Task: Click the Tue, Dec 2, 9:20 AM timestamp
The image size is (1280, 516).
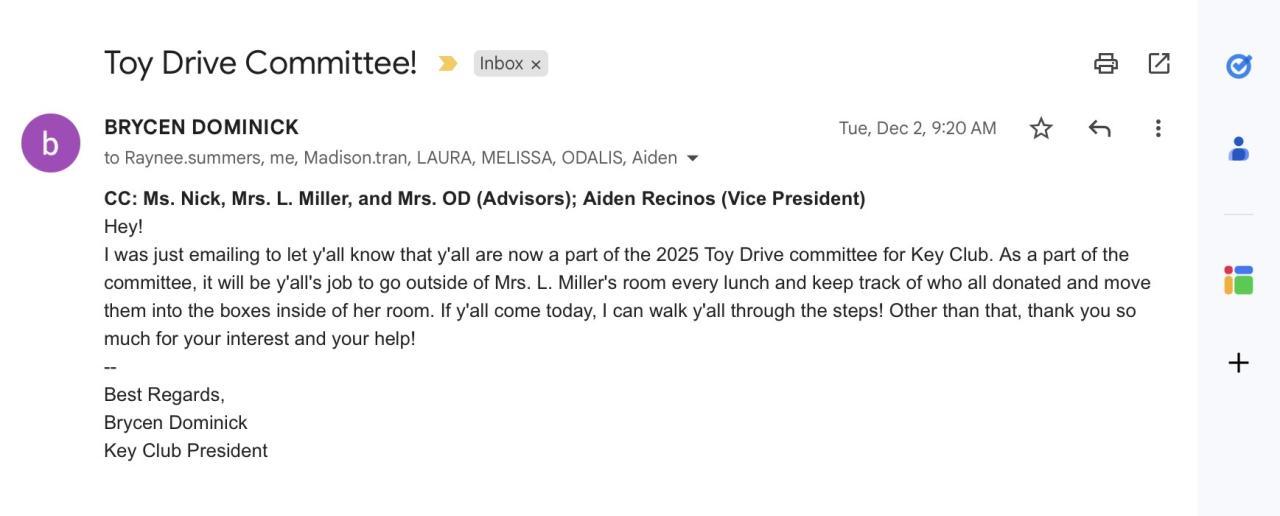Action: (917, 128)
